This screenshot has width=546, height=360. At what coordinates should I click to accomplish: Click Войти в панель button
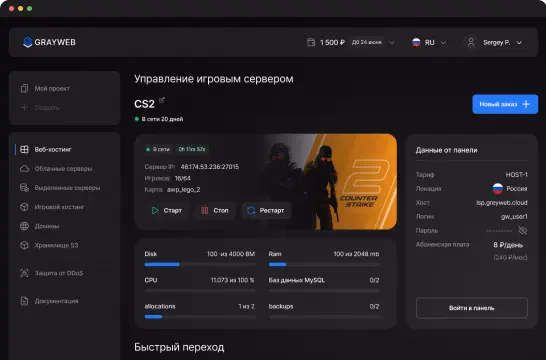(471, 308)
